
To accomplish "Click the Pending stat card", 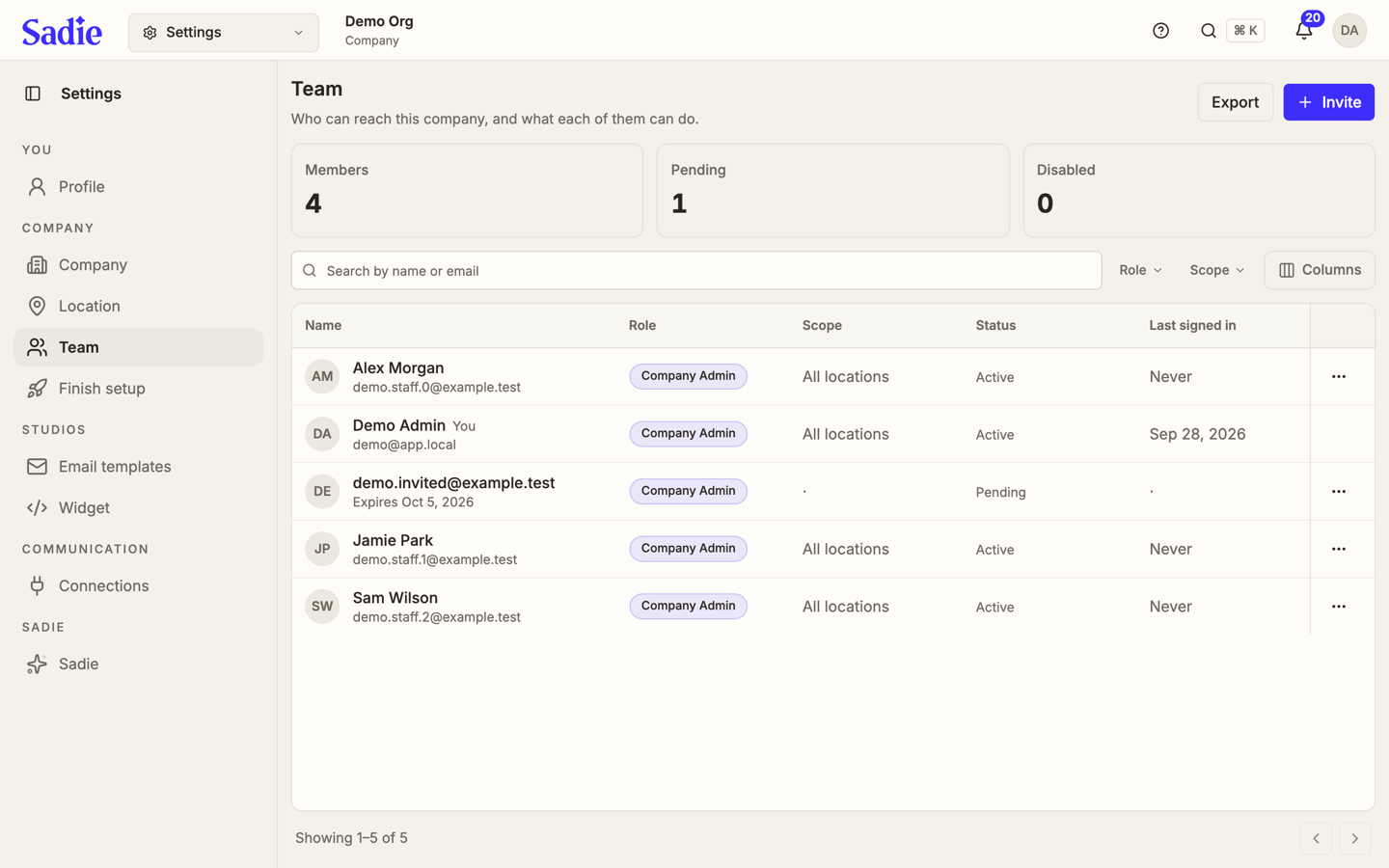I will coord(832,191).
